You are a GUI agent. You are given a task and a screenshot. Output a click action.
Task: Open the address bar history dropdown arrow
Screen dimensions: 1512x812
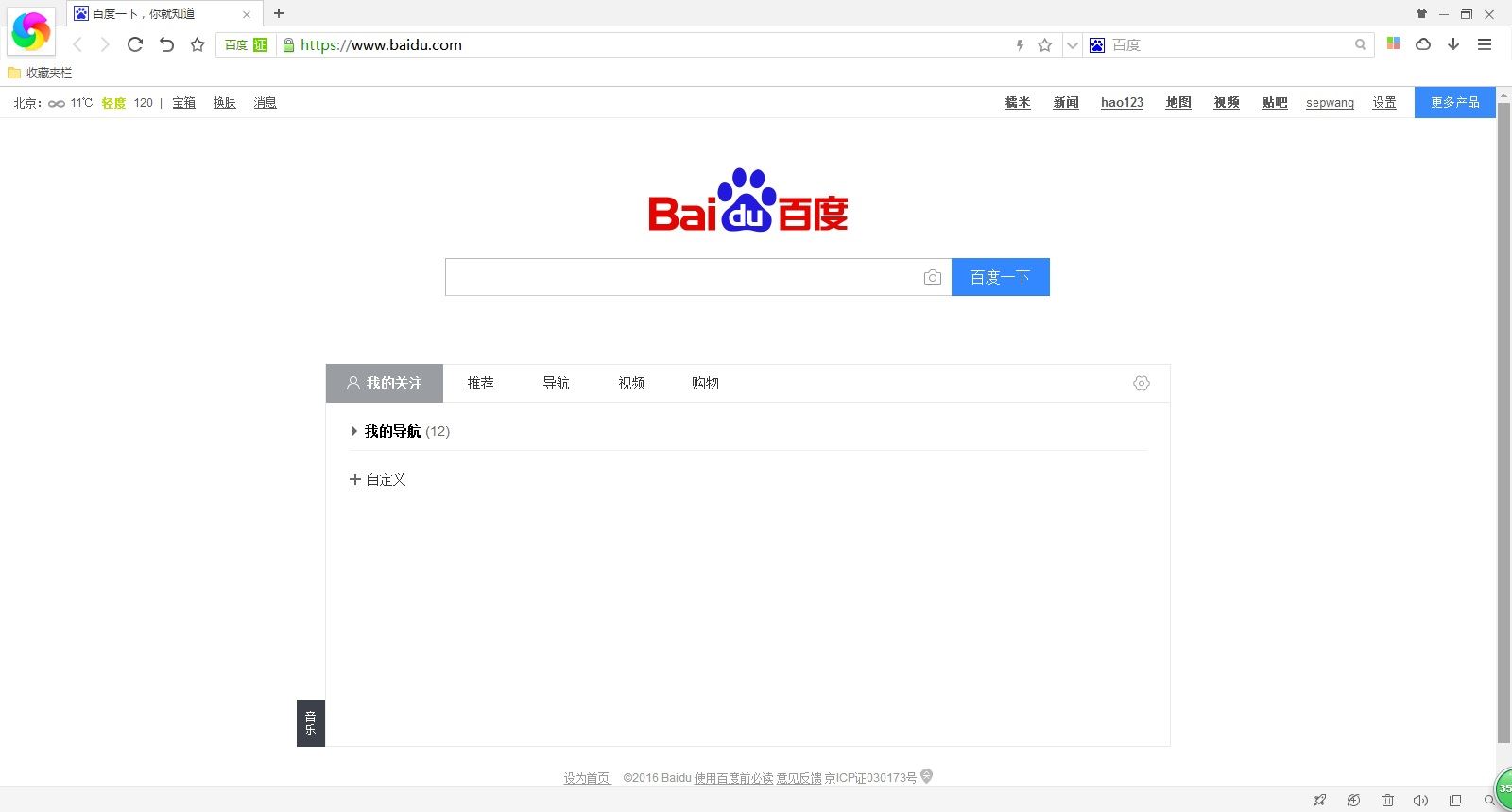pos(1072,44)
